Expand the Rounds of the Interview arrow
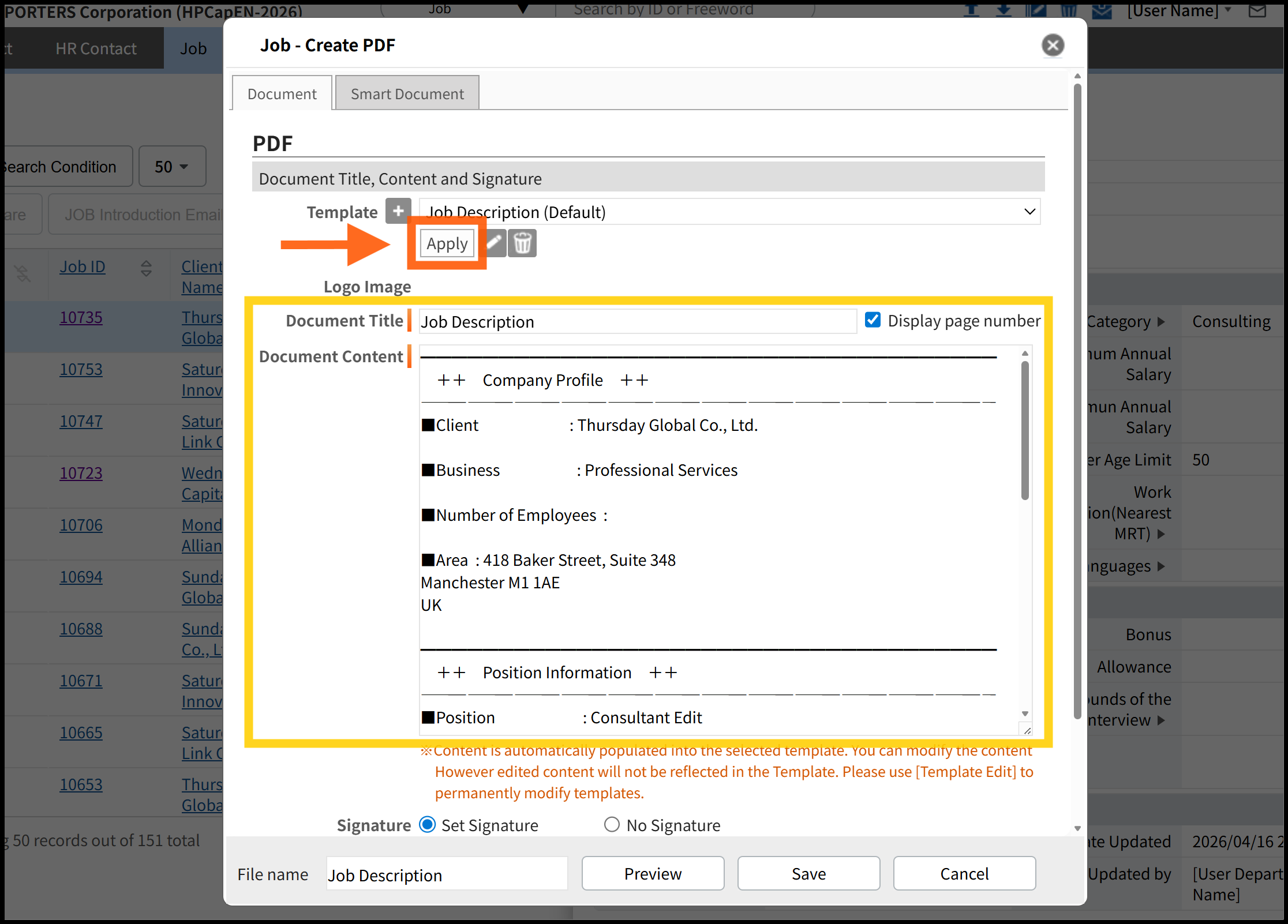The width and height of the screenshot is (1288, 924). [1161, 720]
